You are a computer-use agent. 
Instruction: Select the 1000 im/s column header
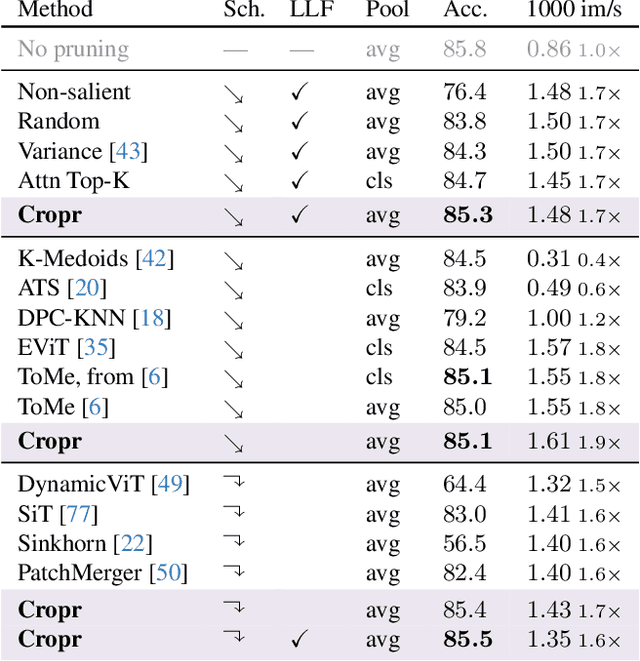click(574, 11)
